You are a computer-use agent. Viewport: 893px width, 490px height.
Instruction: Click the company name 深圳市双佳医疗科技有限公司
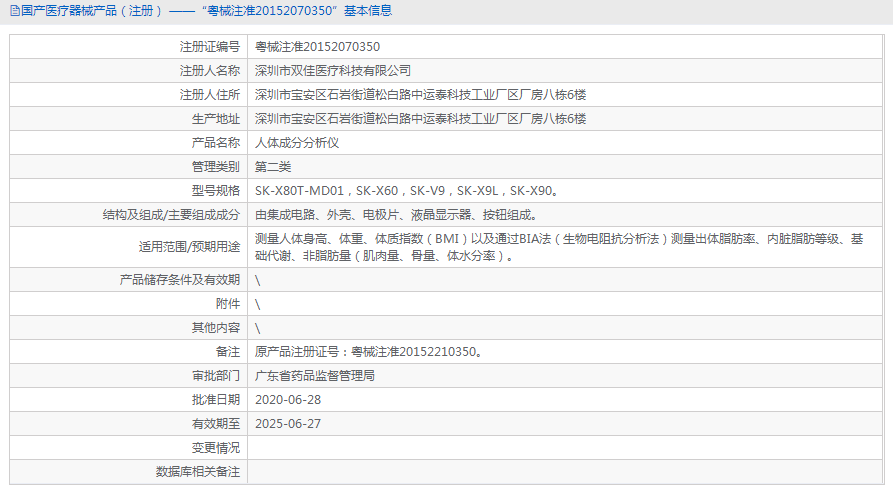(x=333, y=71)
